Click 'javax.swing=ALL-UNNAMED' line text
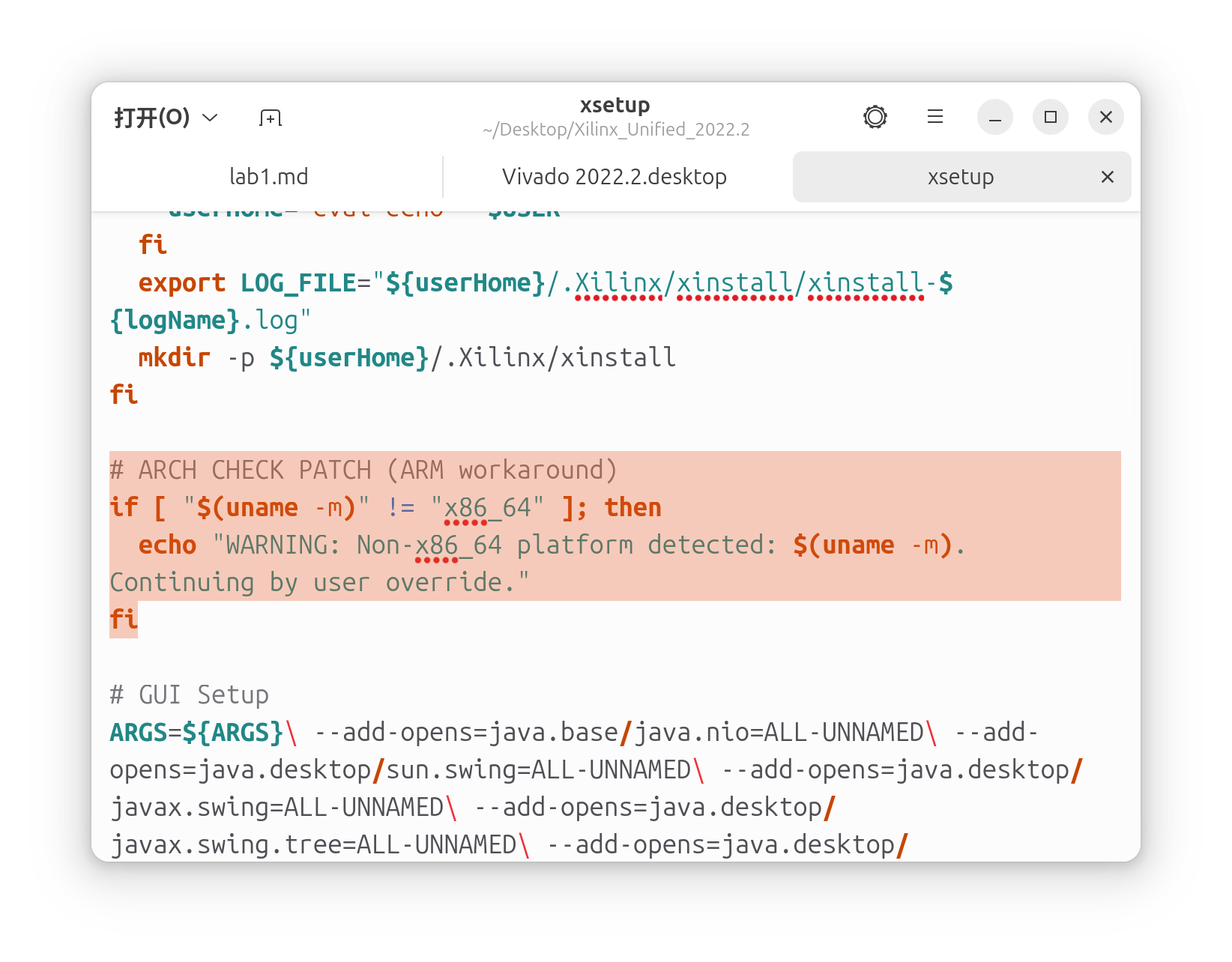1232x962 pixels. (277, 808)
